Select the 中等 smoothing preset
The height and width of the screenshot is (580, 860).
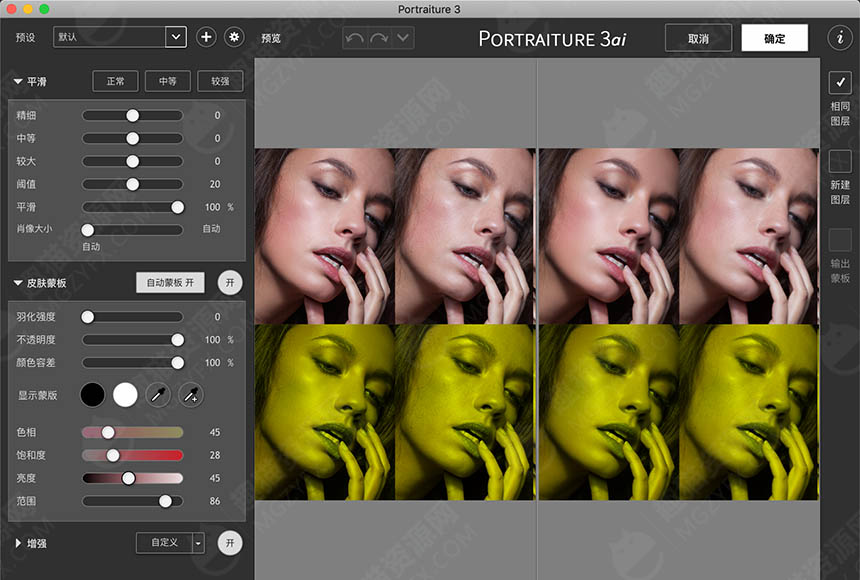pyautogui.click(x=168, y=81)
